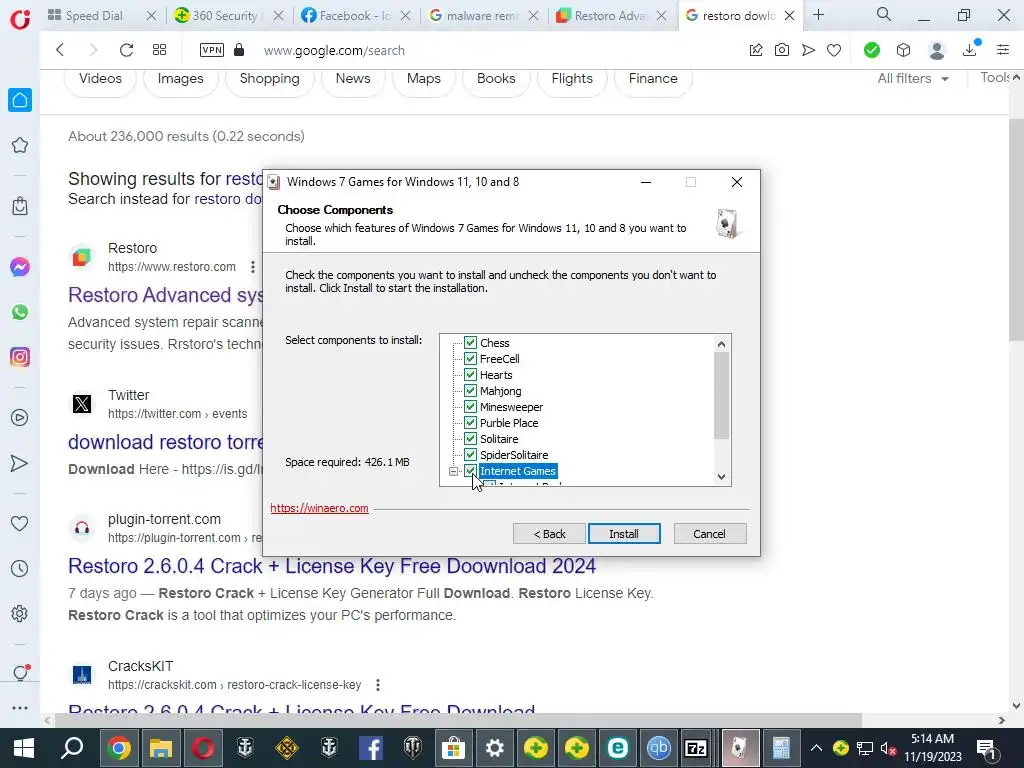Image resolution: width=1024 pixels, height=768 pixels.
Task: Click the Back button in installer
Action: [549, 534]
